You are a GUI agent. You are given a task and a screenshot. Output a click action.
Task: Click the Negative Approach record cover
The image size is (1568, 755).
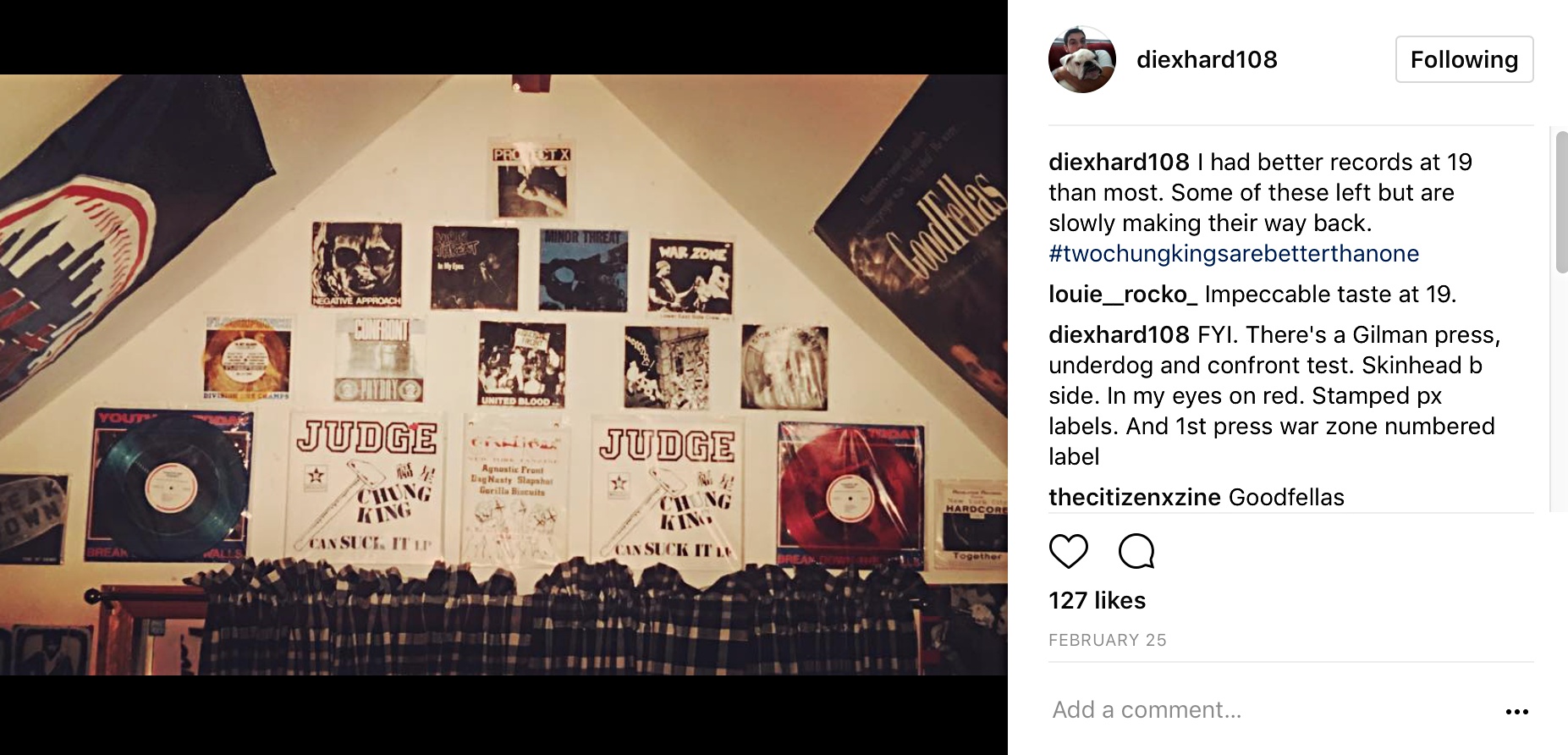(x=356, y=265)
